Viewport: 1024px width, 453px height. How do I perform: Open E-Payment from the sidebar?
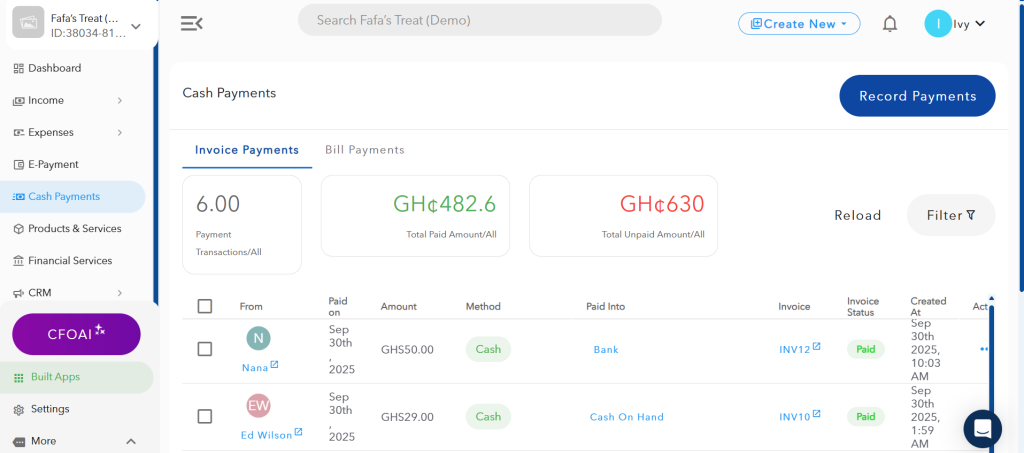(x=53, y=164)
